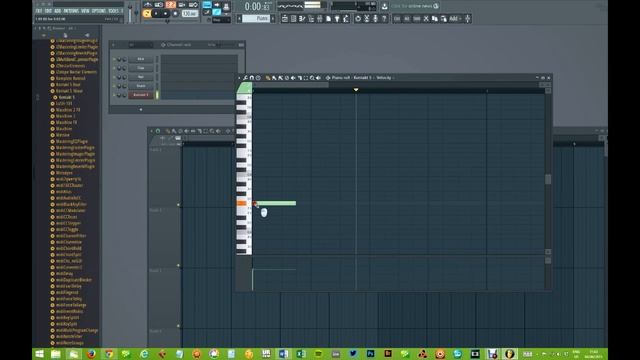This screenshot has width=640, height=360.
Task: Choose the Select tool in piano roll toolbar
Action: (306, 78)
